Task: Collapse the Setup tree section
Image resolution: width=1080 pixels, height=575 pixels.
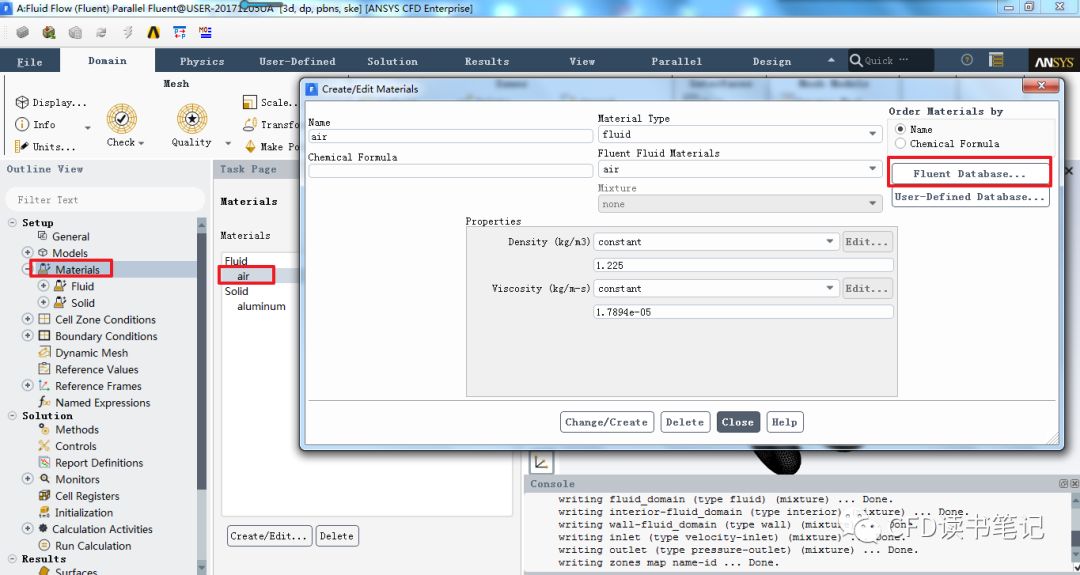Action: click(12, 222)
